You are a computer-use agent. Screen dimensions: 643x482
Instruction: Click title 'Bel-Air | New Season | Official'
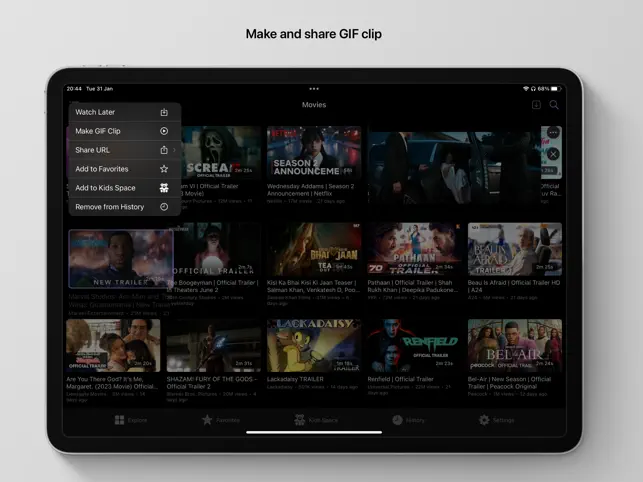point(509,379)
